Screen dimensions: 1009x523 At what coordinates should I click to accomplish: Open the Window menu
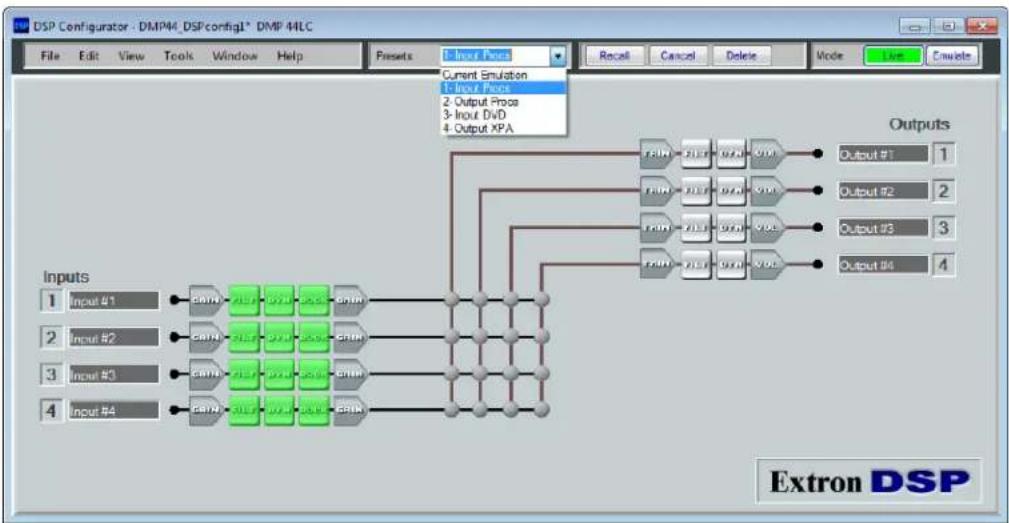(235, 56)
